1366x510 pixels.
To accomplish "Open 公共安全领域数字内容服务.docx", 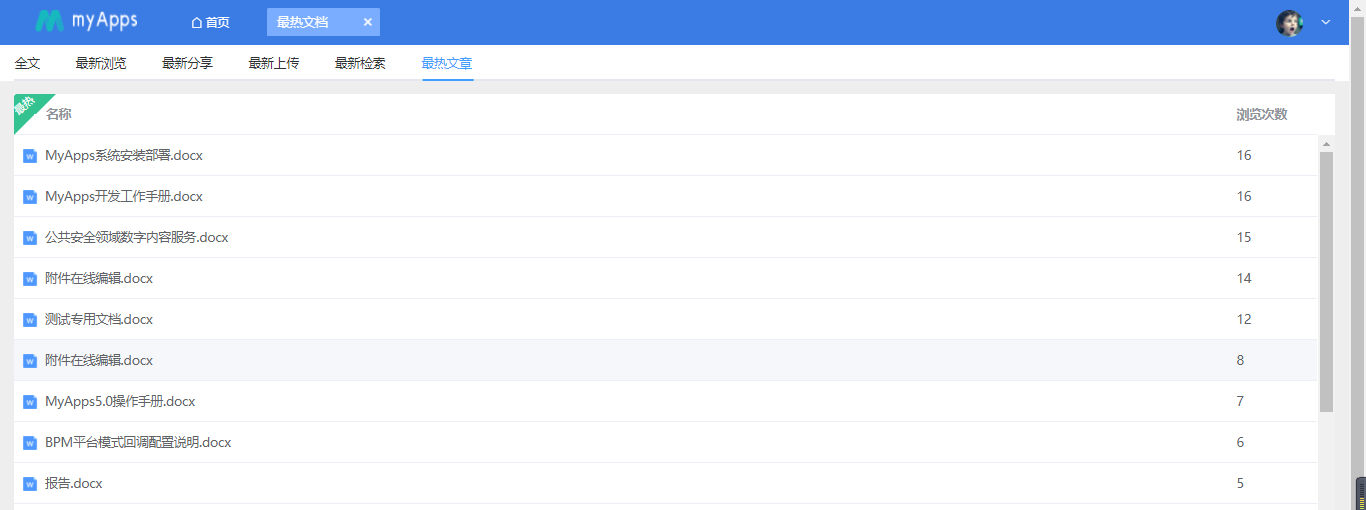I will click(137, 237).
